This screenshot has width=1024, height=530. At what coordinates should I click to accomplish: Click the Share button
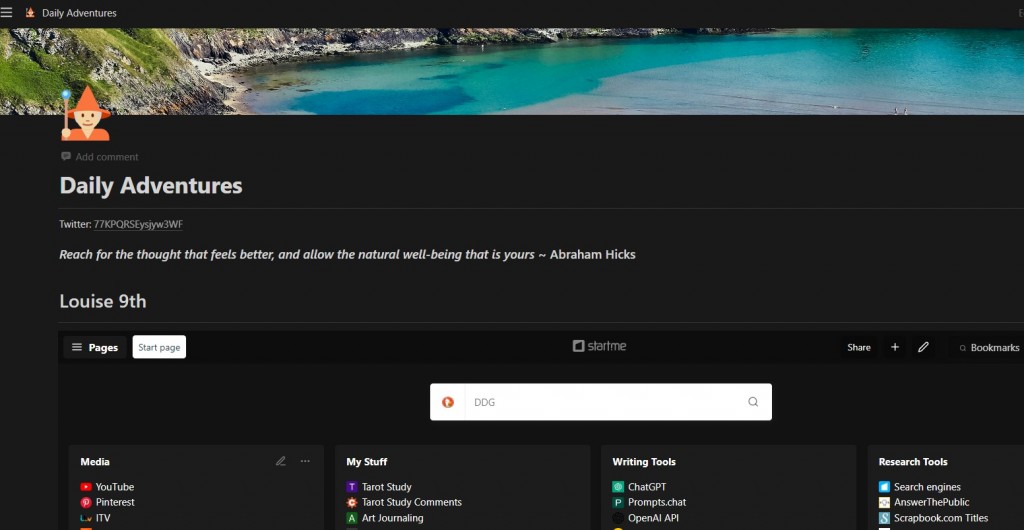[x=858, y=347]
